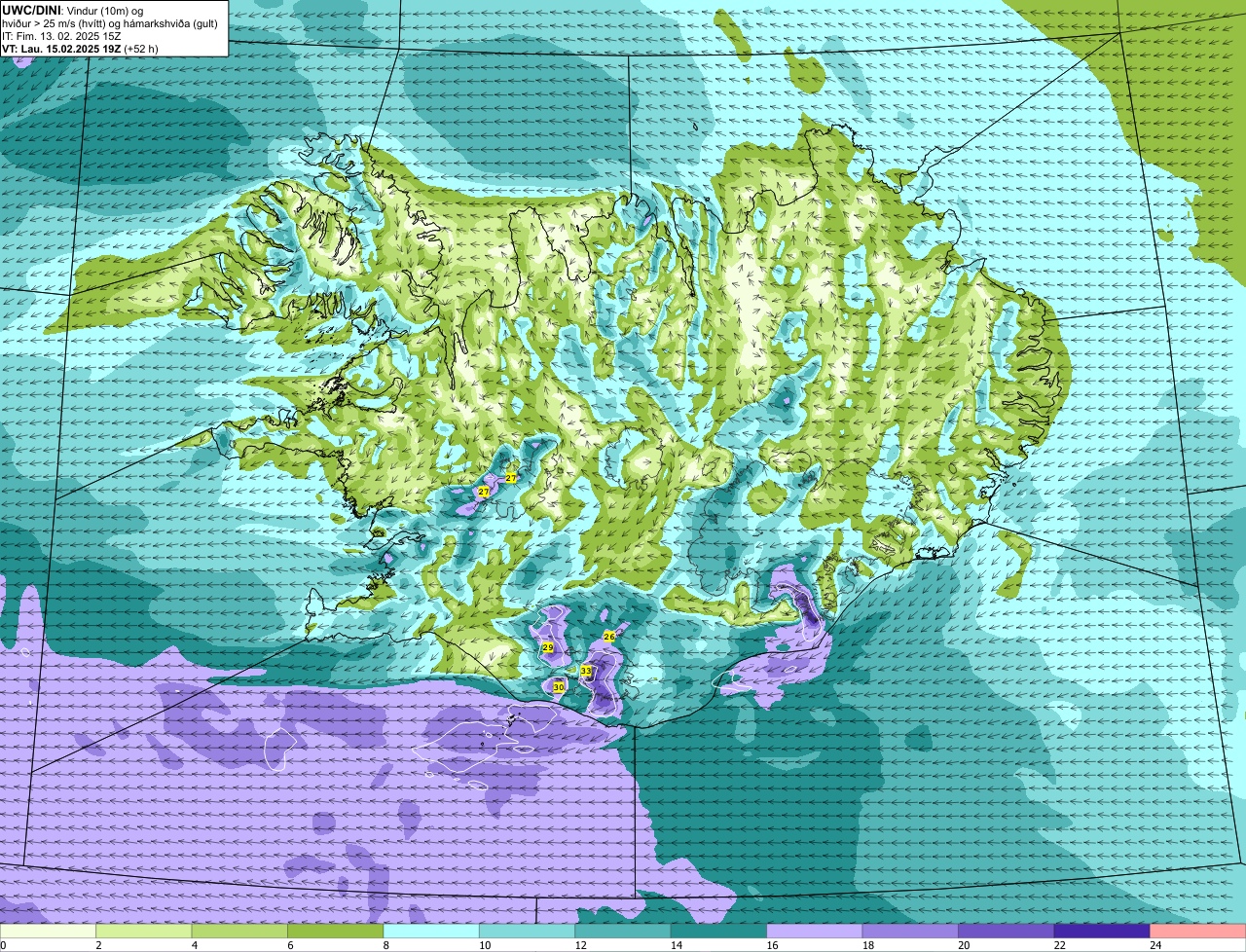Click the pink above-24 m/s legend swatch
Image resolution: width=1246 pixels, height=952 pixels.
click(x=1198, y=931)
